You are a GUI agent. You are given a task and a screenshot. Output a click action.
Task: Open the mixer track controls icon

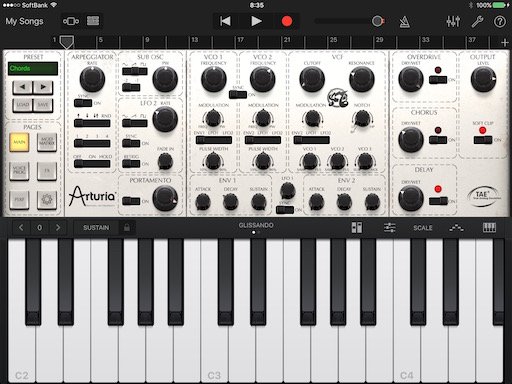tap(453, 21)
